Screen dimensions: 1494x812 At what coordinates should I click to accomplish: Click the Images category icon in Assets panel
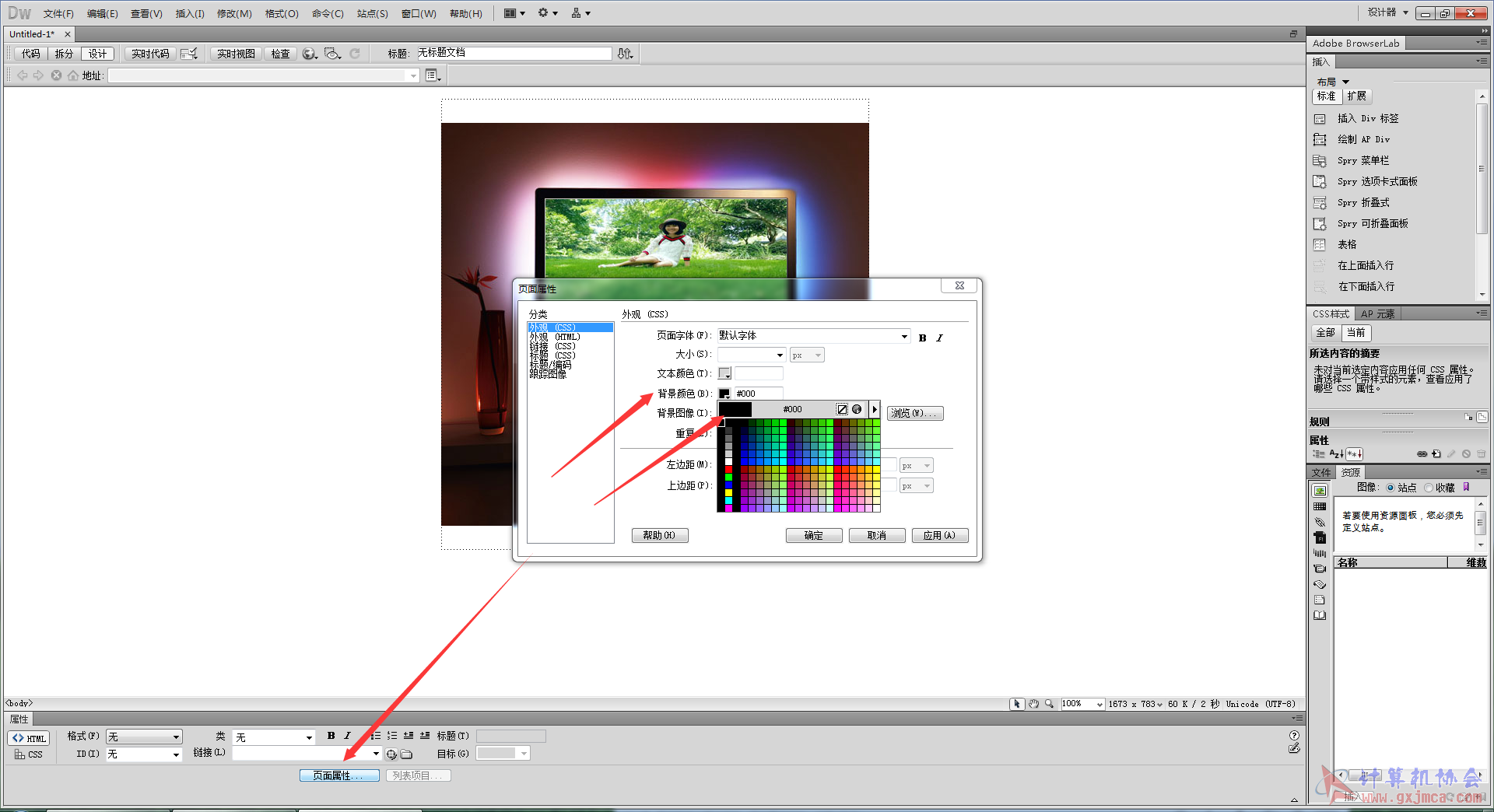(x=1320, y=491)
